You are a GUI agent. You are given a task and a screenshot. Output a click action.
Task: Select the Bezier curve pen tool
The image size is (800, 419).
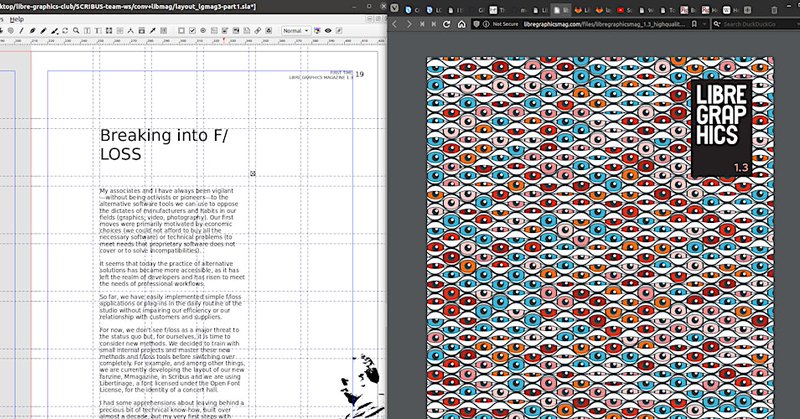pyautogui.click(x=32, y=31)
